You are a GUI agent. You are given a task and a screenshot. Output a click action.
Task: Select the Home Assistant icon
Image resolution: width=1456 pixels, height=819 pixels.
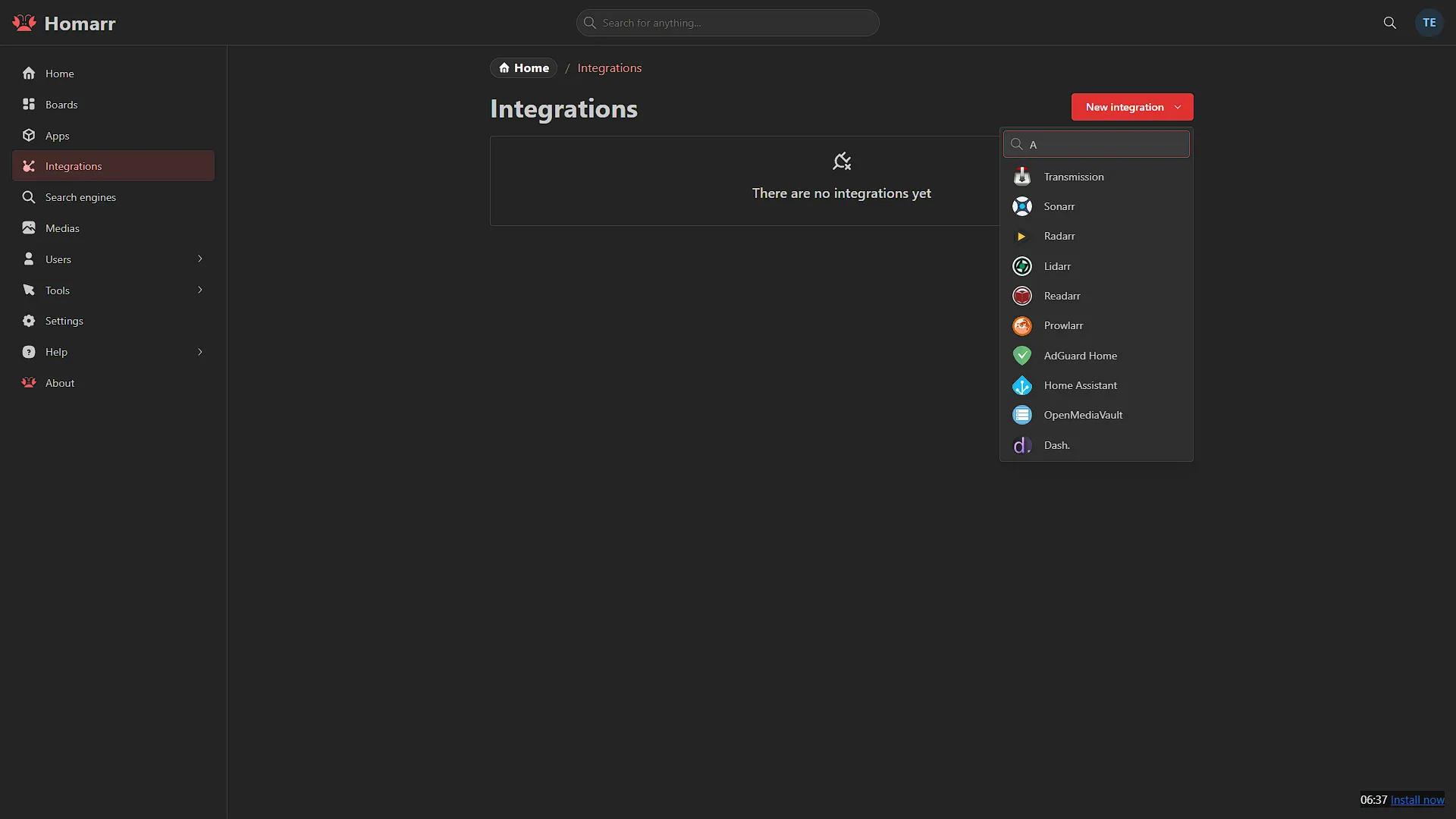tap(1022, 385)
